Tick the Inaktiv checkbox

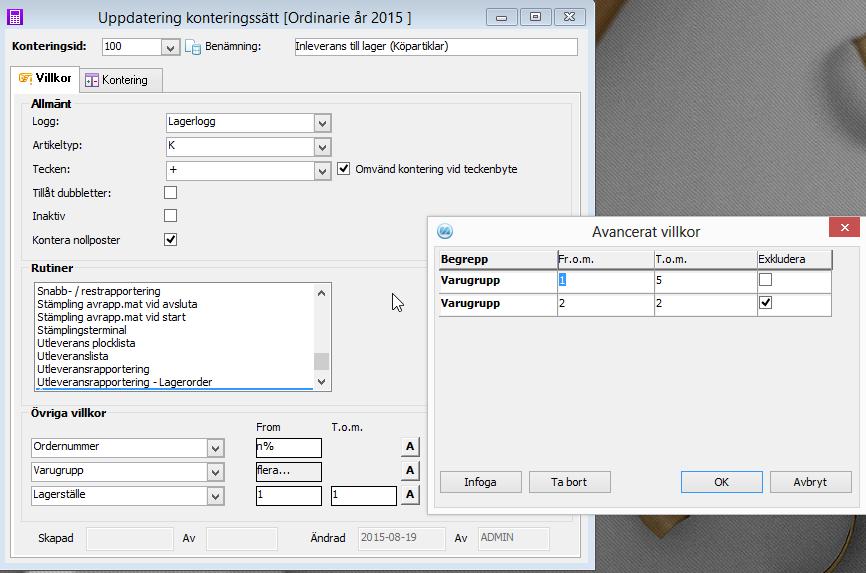pyautogui.click(x=171, y=215)
